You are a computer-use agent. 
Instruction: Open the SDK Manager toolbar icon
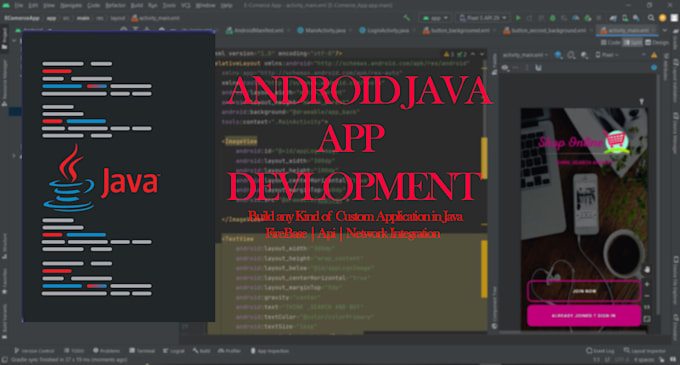tap(636, 18)
